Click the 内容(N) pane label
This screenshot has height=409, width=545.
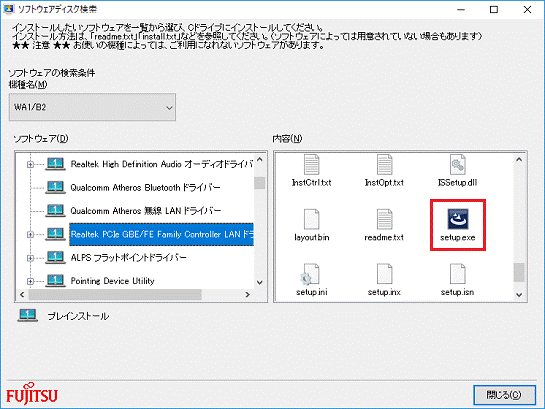coord(287,139)
